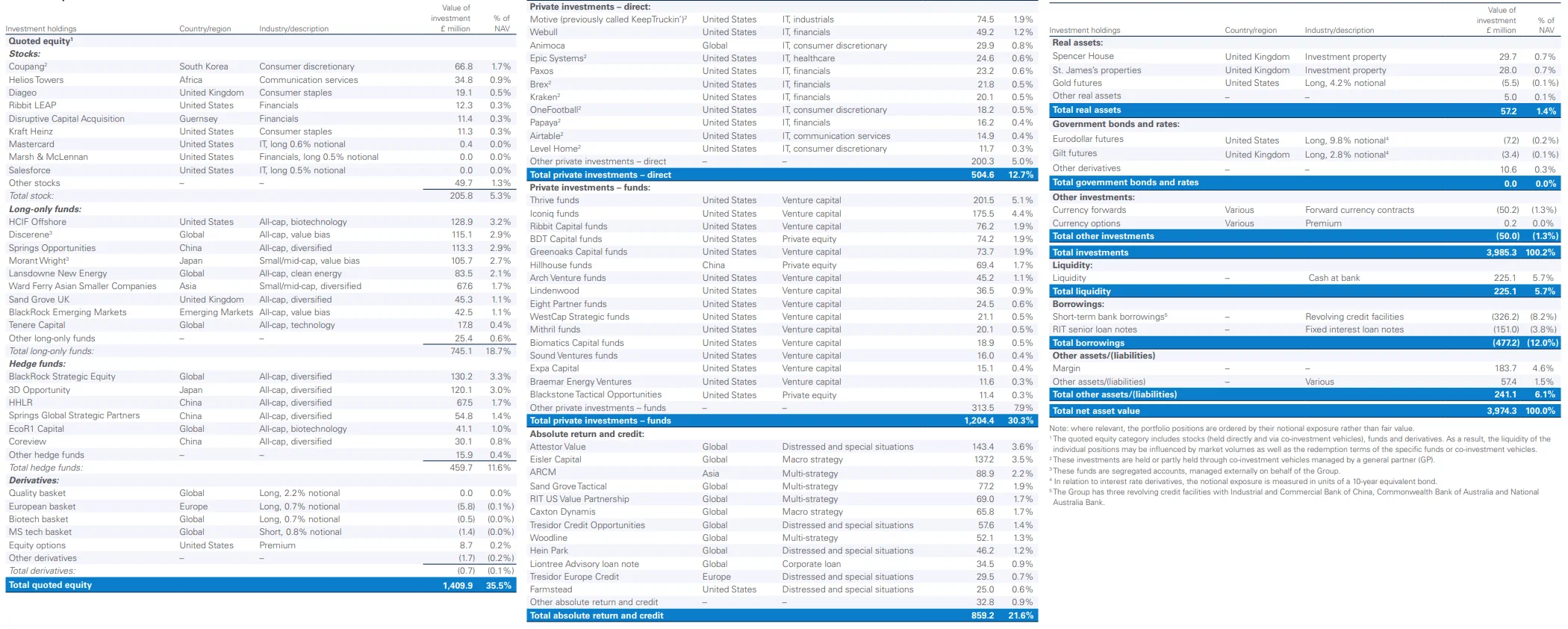Click the Helios Towers holding entry

pos(36,80)
